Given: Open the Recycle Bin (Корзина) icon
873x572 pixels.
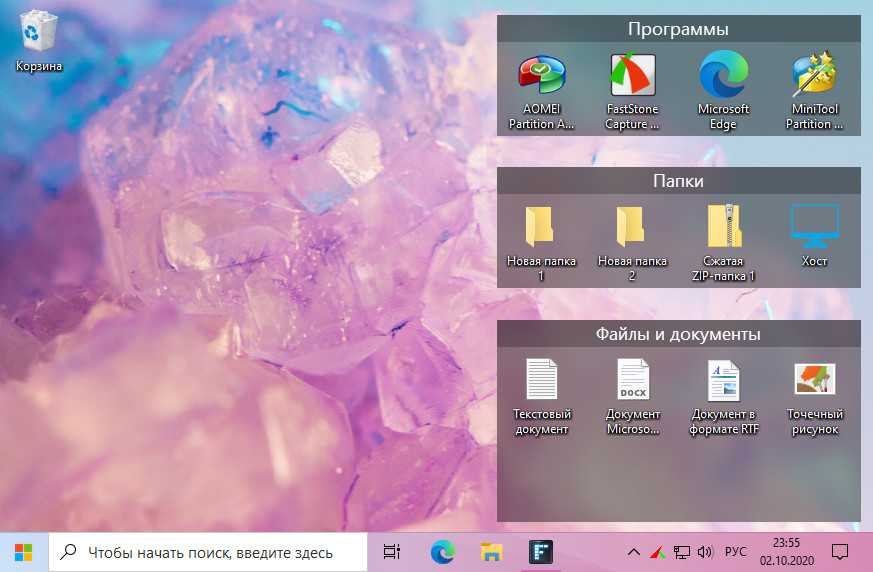Looking at the screenshot, I should pos(38,35).
